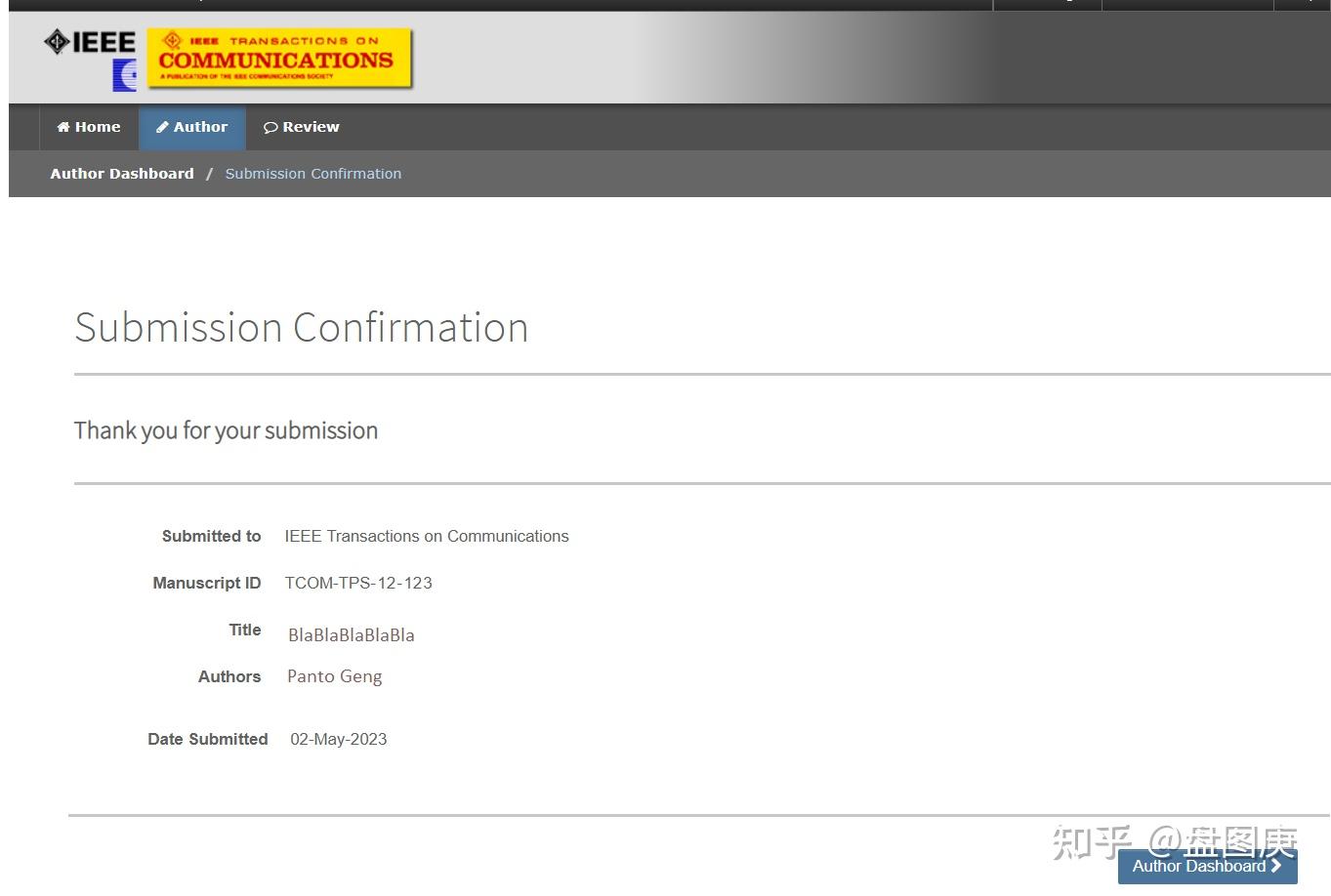
Task: Switch to the Home tab
Action: coord(88,127)
